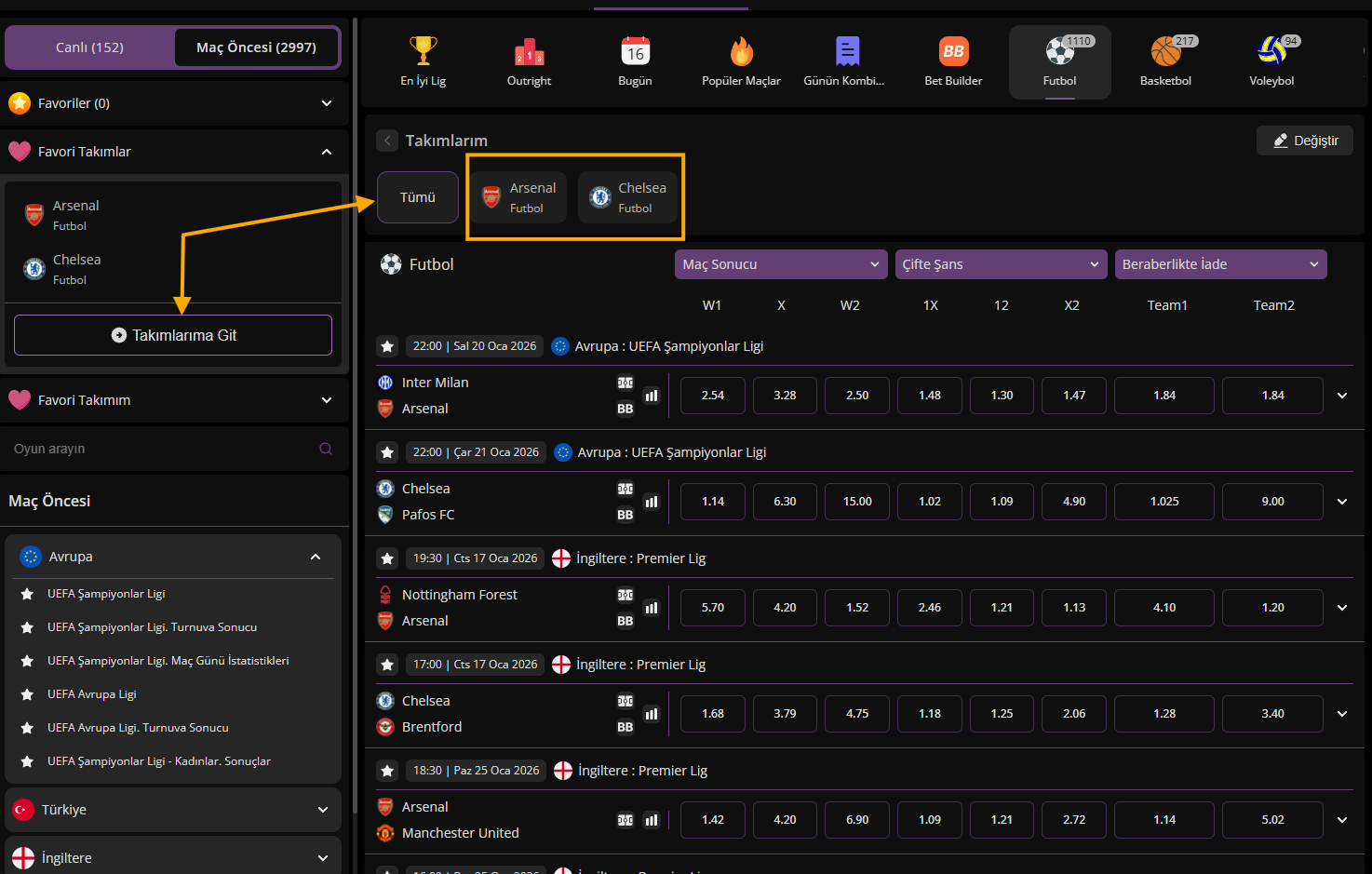The image size is (1372, 874).
Task: Open statistics icon for Chelsea vs Brentford
Action: coord(652,714)
